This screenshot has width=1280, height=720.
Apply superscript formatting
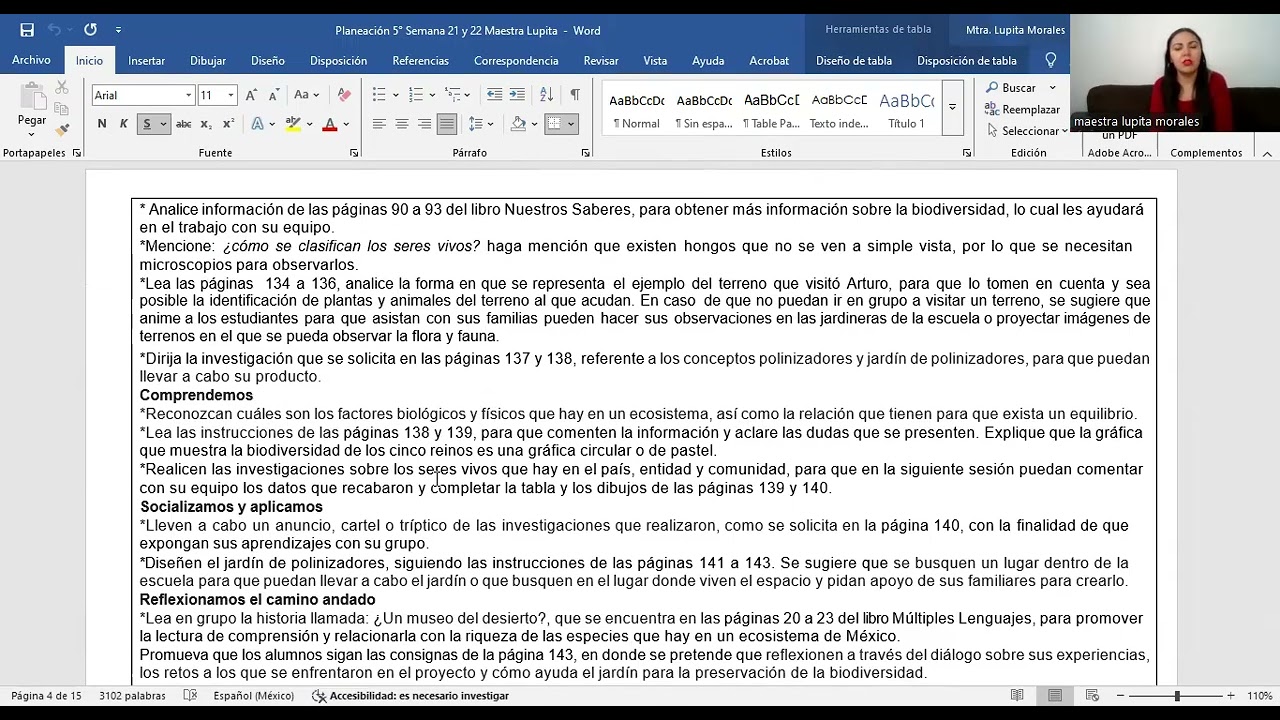(x=228, y=124)
